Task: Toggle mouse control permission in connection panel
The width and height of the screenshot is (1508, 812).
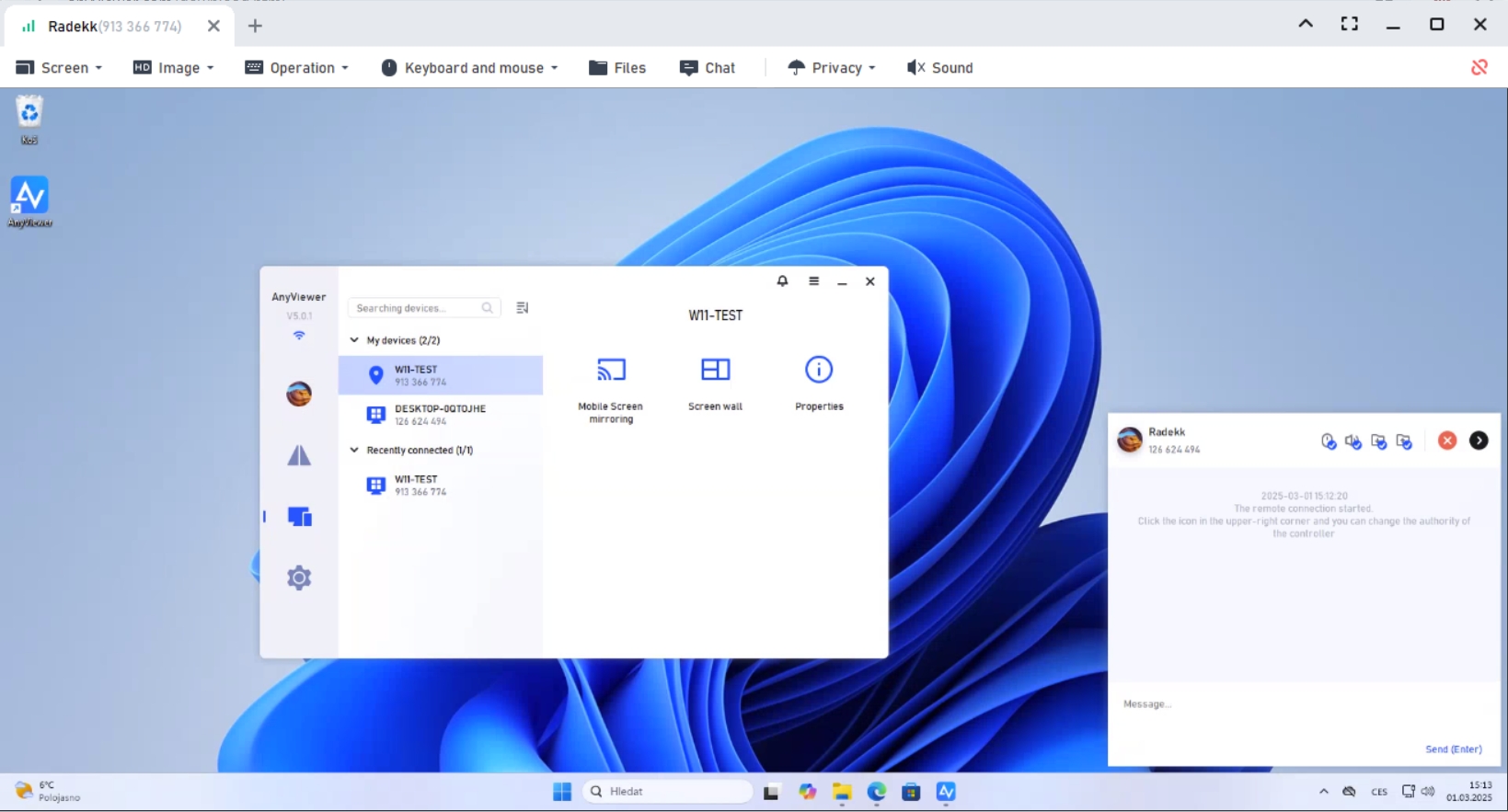Action: point(1329,441)
